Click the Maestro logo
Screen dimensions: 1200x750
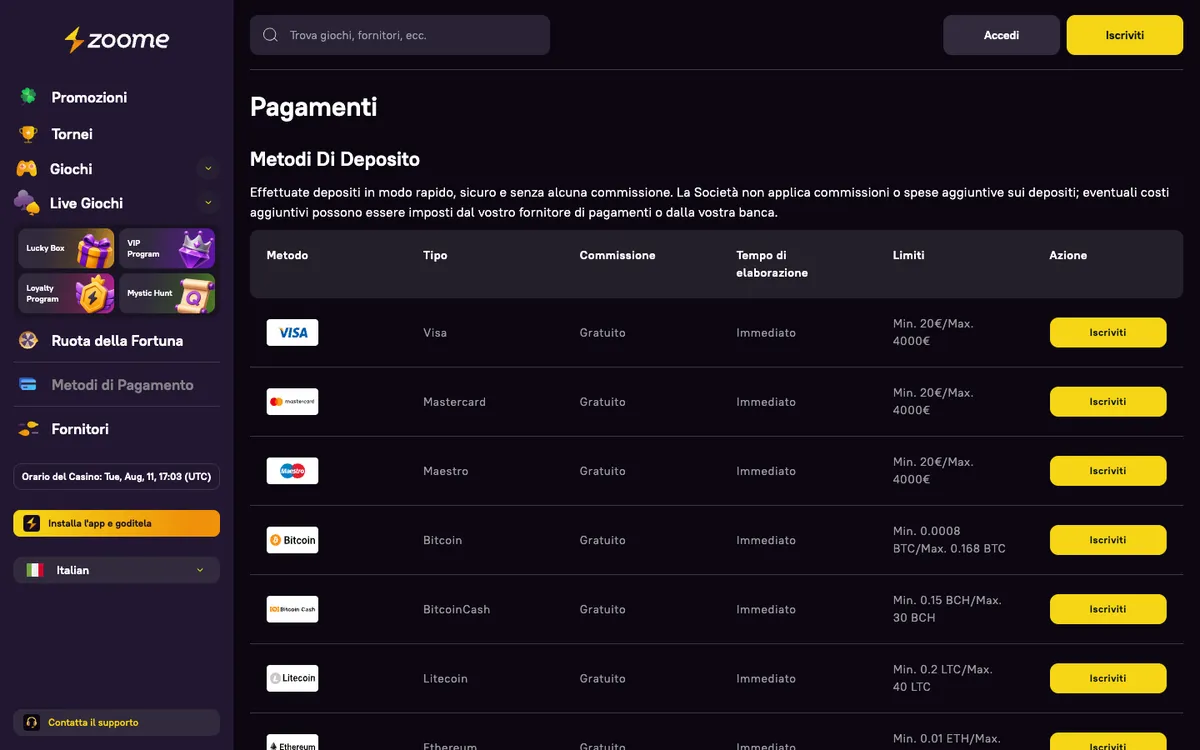click(x=292, y=470)
